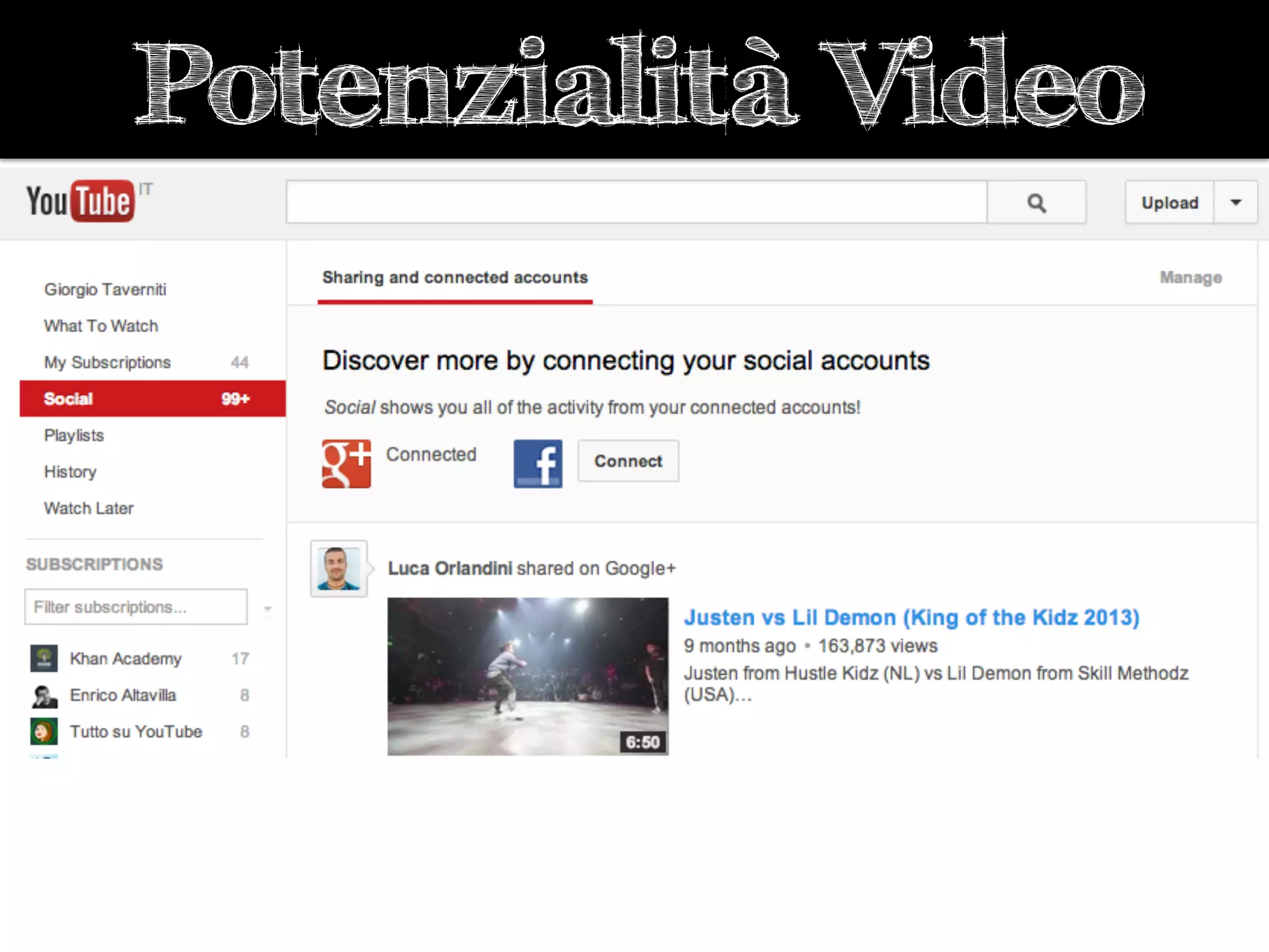The image size is (1269, 952).
Task: Click the Luca Orlandini name link
Action: tap(450, 568)
